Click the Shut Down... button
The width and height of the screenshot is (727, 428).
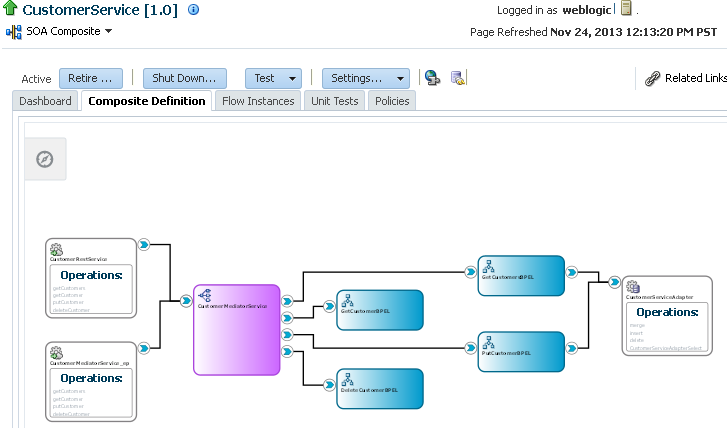[184, 78]
